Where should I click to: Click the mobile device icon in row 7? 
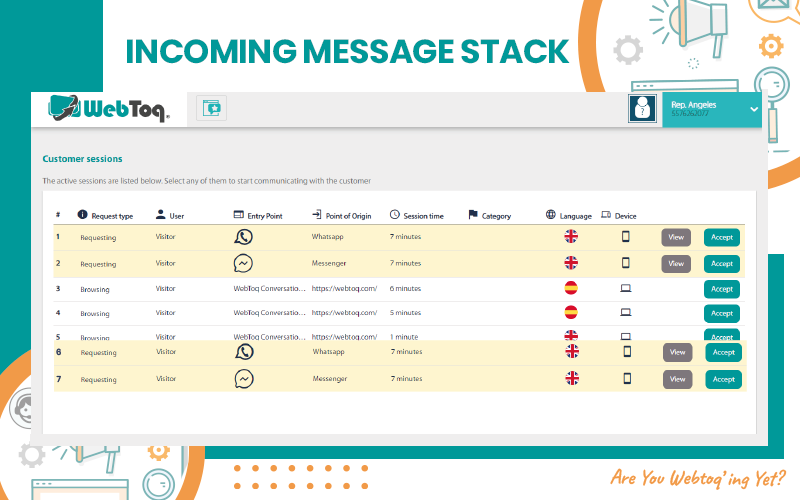[x=627, y=379]
